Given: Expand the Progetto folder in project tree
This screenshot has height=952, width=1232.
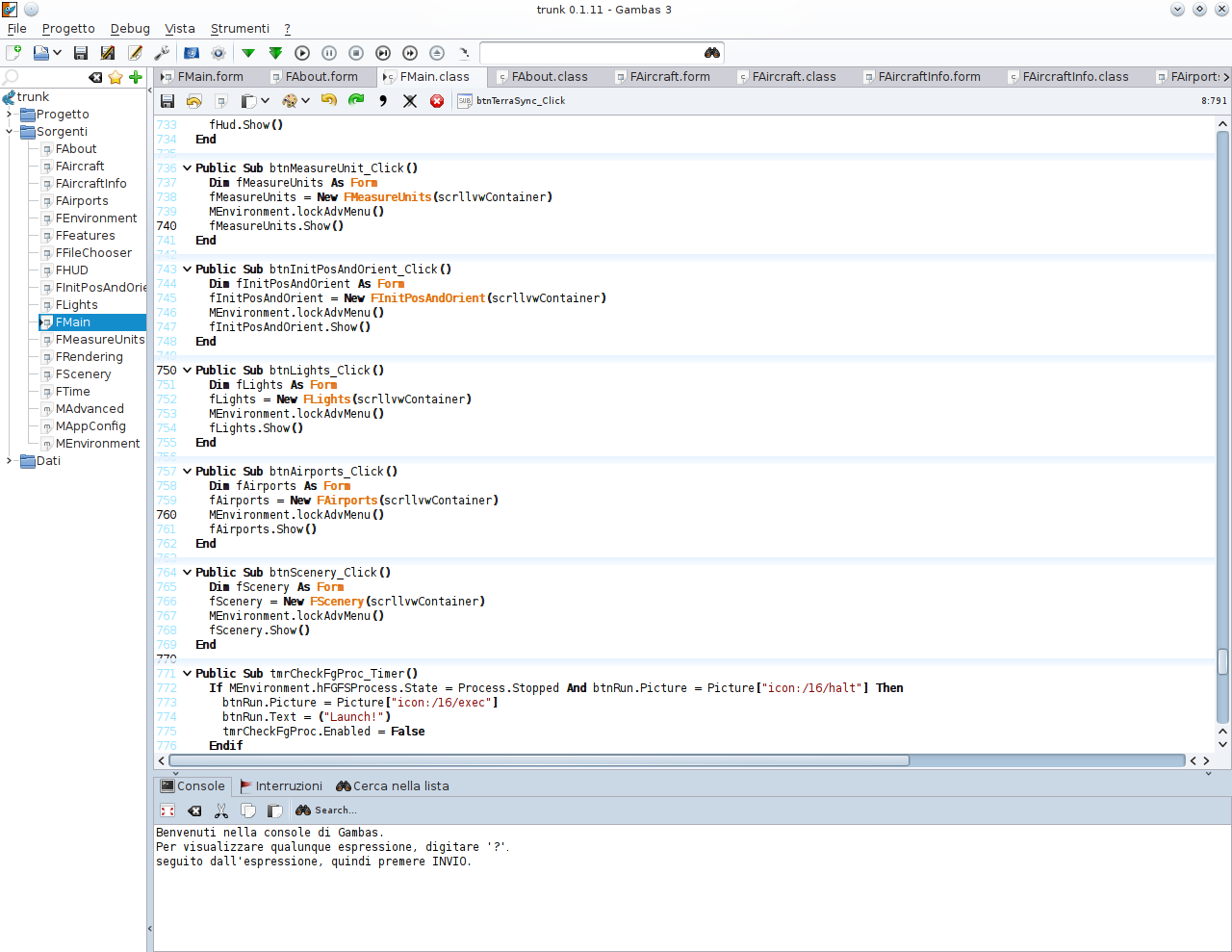Looking at the screenshot, I should (x=10, y=115).
